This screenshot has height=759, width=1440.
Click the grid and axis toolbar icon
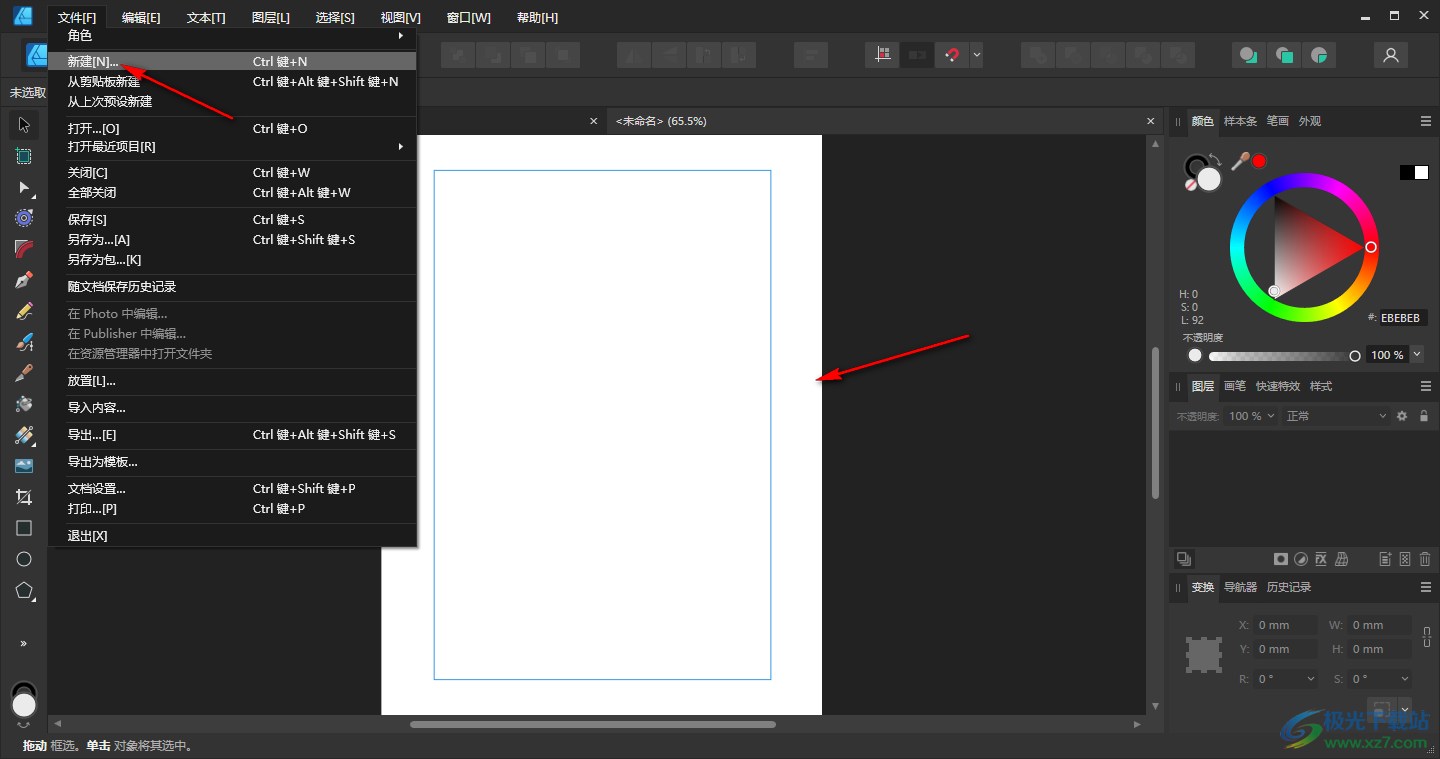[881, 55]
